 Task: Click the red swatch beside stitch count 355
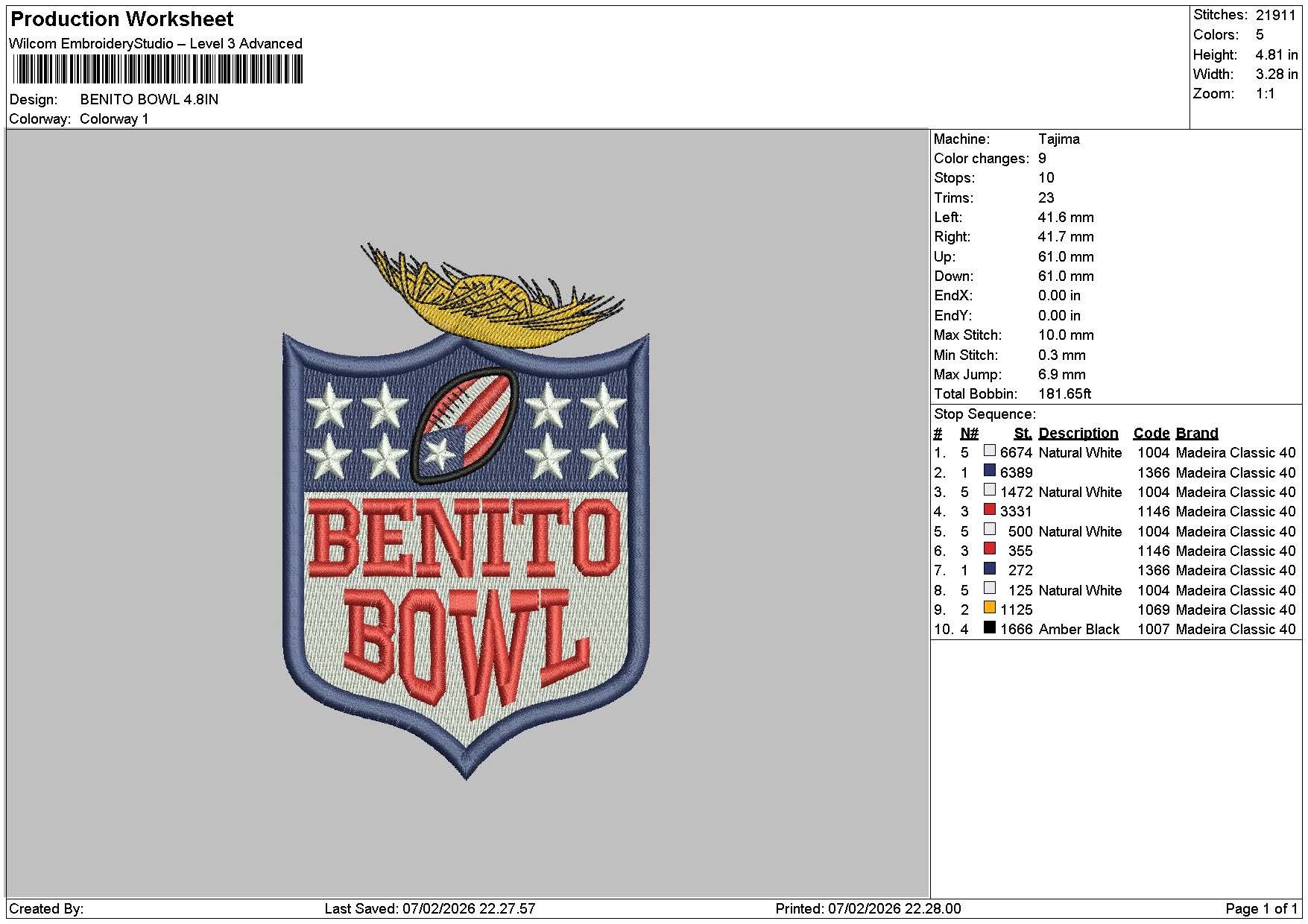(989, 548)
